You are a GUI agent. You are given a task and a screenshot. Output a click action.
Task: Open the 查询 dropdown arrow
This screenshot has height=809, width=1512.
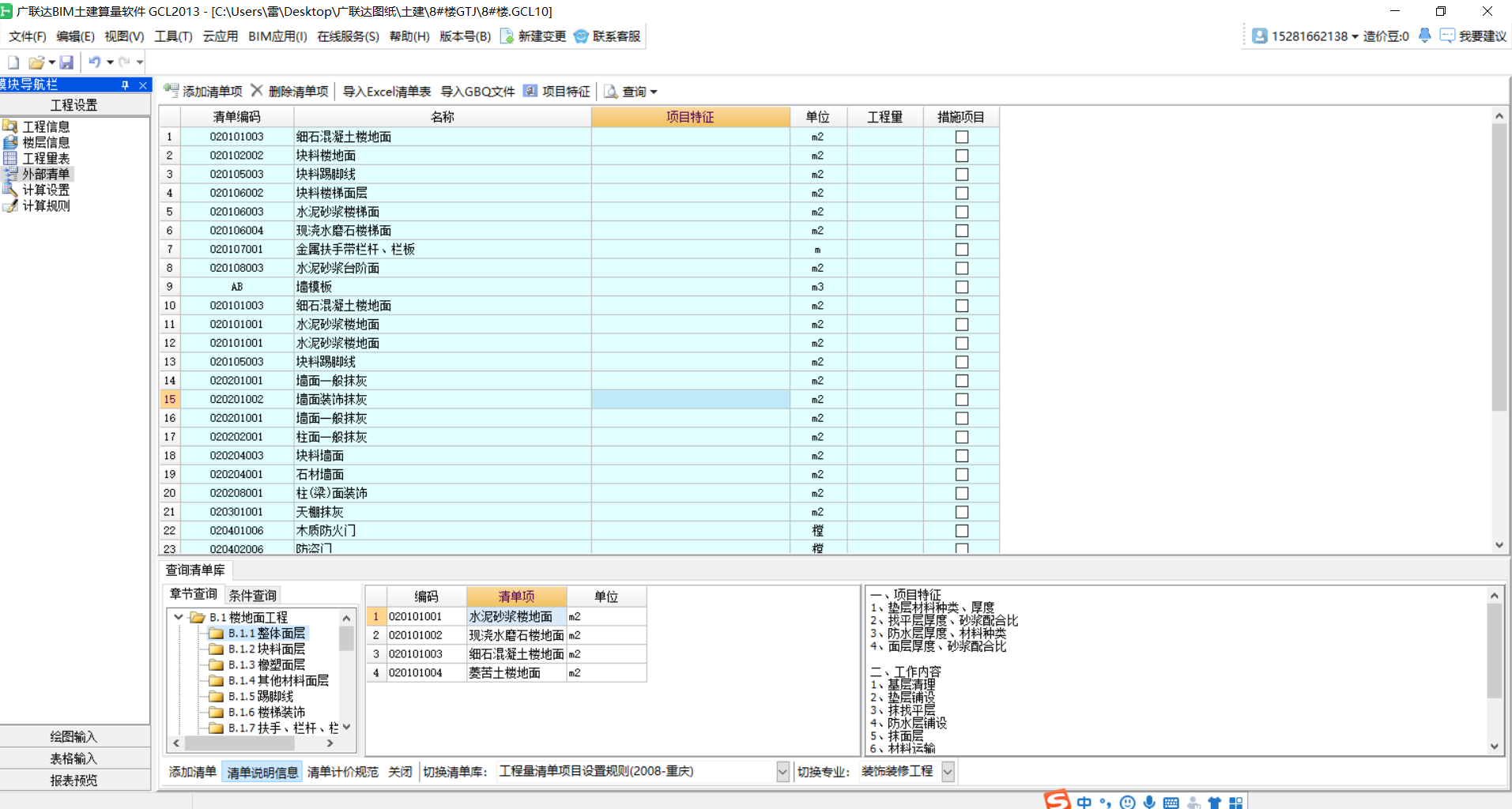654,92
